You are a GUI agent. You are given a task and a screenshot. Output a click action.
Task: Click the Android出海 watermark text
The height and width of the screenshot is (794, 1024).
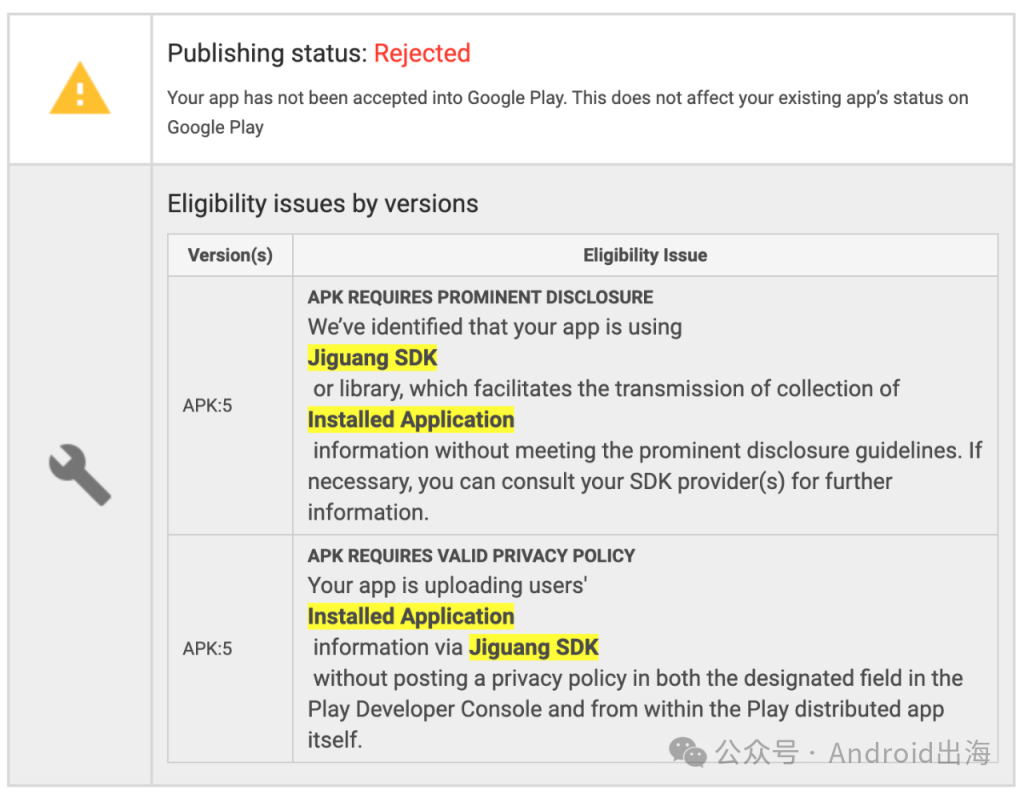pos(910,752)
